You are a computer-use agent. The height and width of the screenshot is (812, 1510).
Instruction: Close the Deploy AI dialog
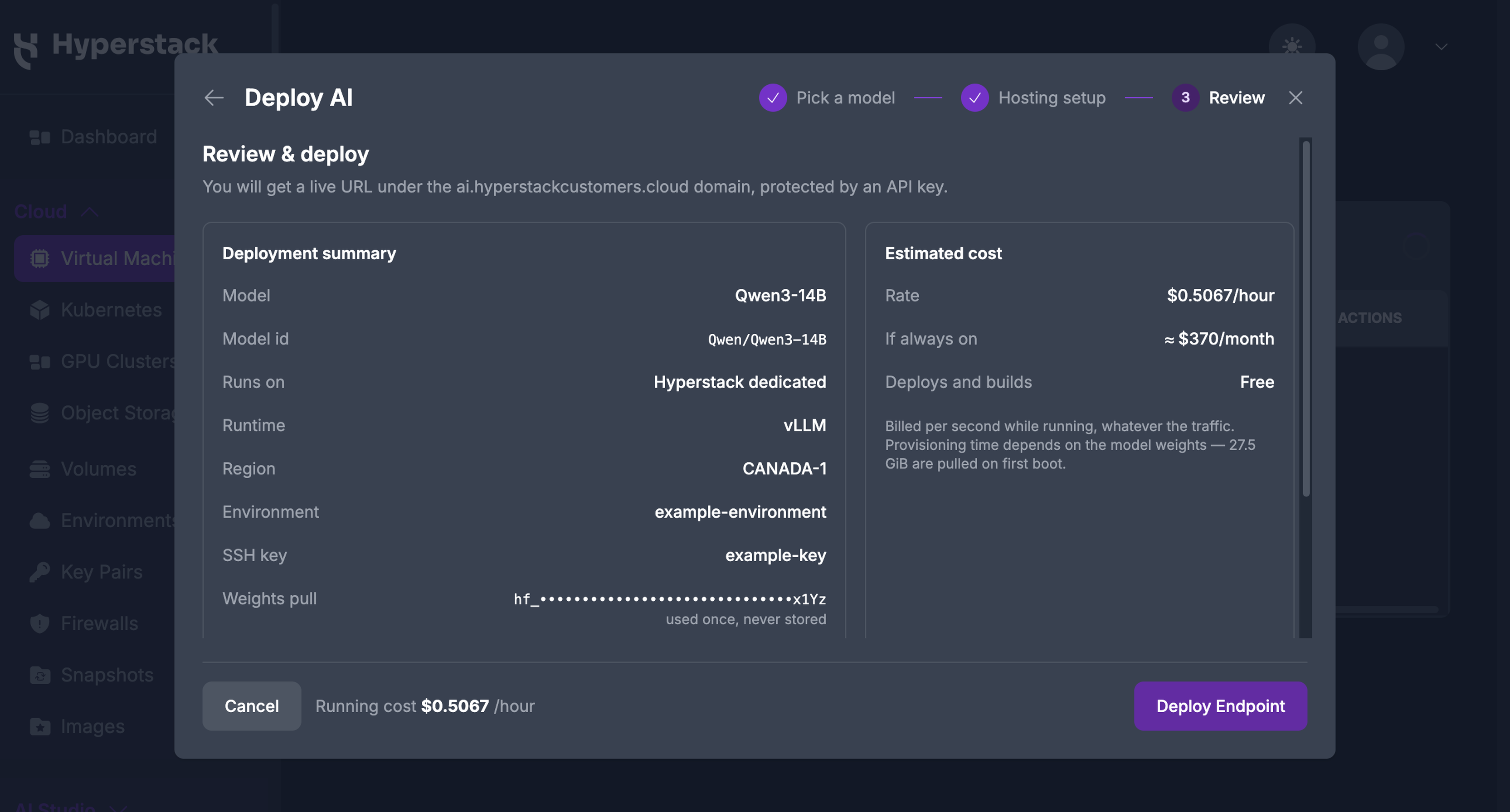[1296, 97]
